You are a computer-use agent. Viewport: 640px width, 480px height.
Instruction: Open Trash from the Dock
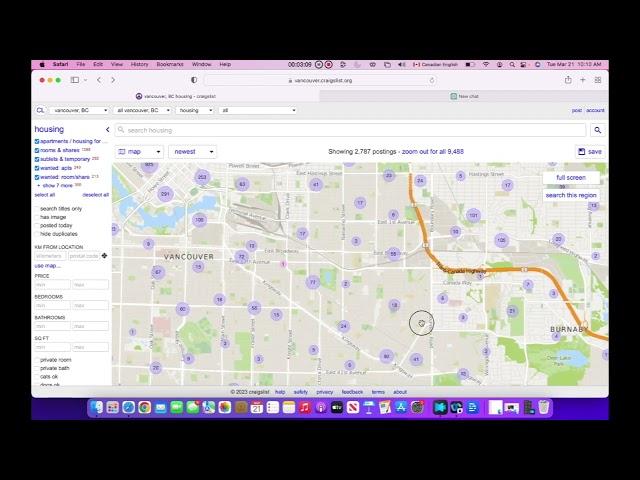click(544, 407)
